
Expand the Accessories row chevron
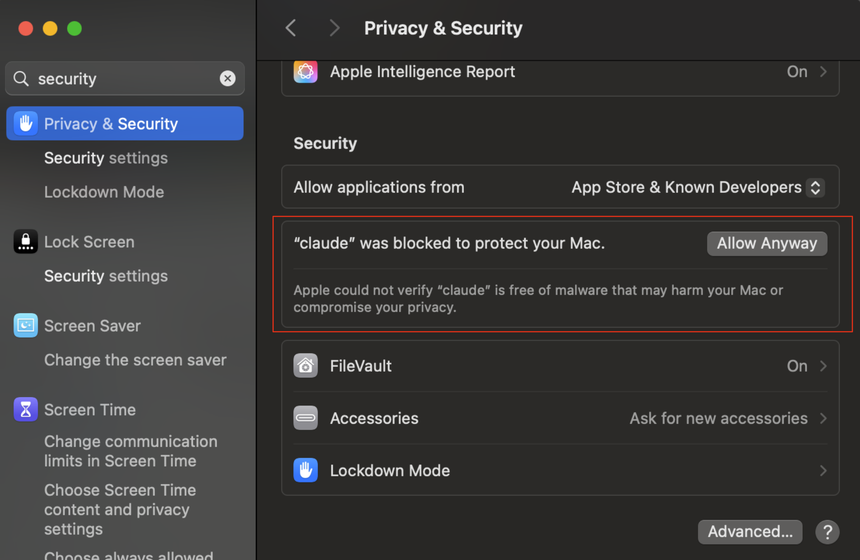(x=823, y=418)
